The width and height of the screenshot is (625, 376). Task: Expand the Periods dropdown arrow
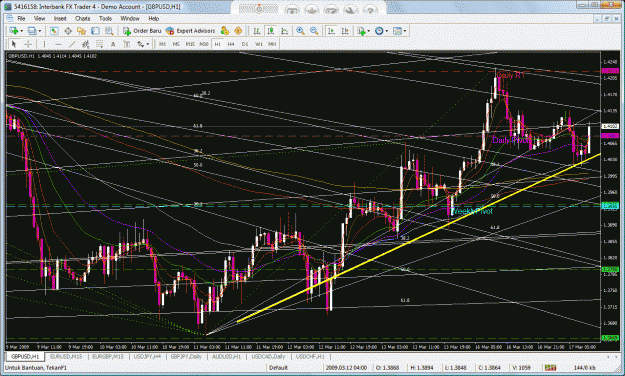[x=386, y=31]
